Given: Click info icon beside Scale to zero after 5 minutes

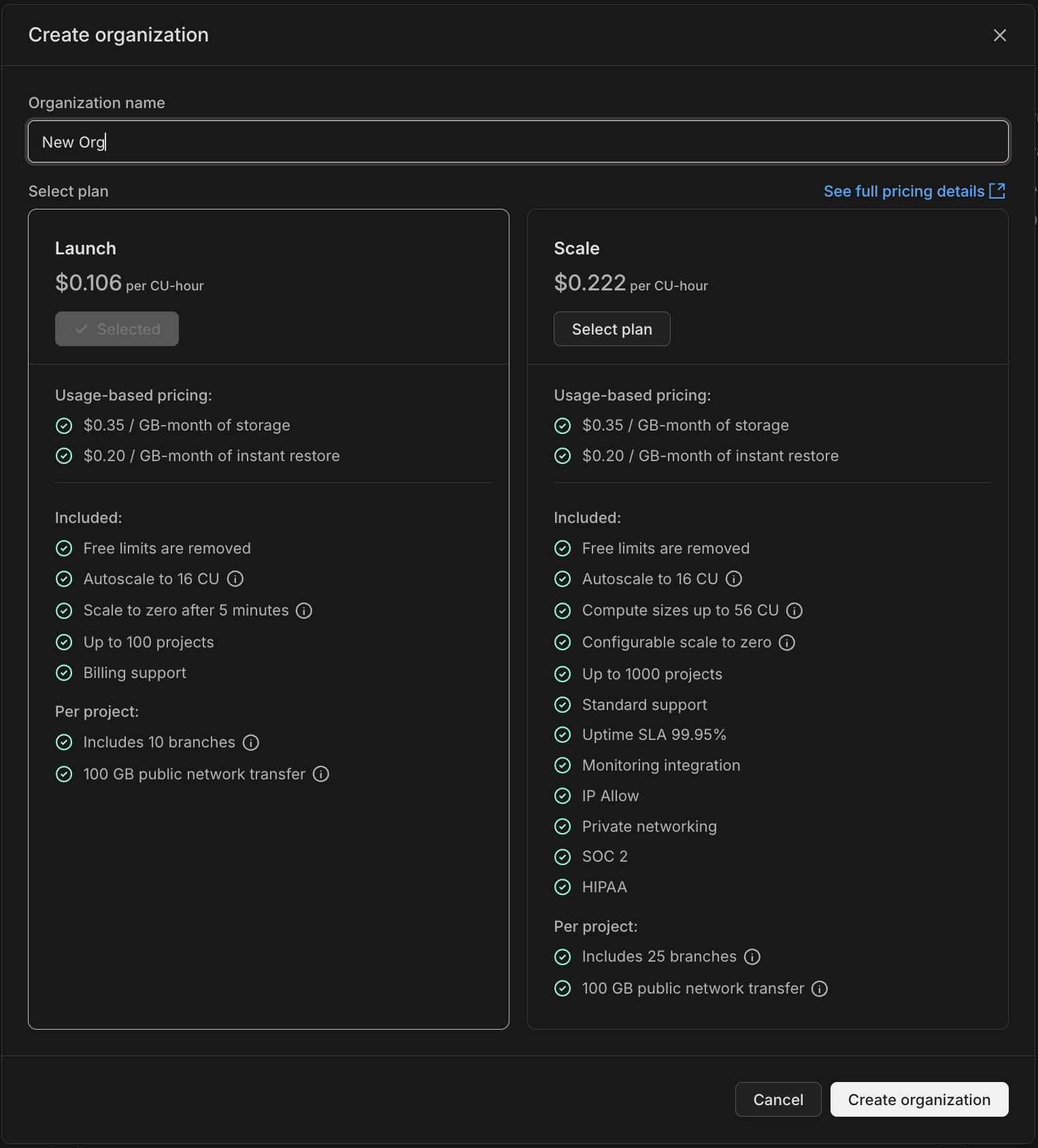Looking at the screenshot, I should coord(304,611).
